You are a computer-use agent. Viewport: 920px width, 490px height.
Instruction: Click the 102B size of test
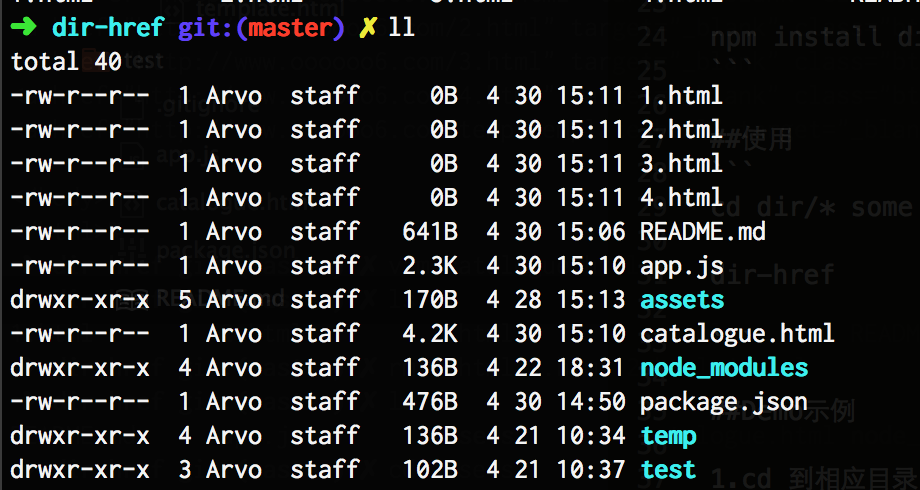pos(430,469)
